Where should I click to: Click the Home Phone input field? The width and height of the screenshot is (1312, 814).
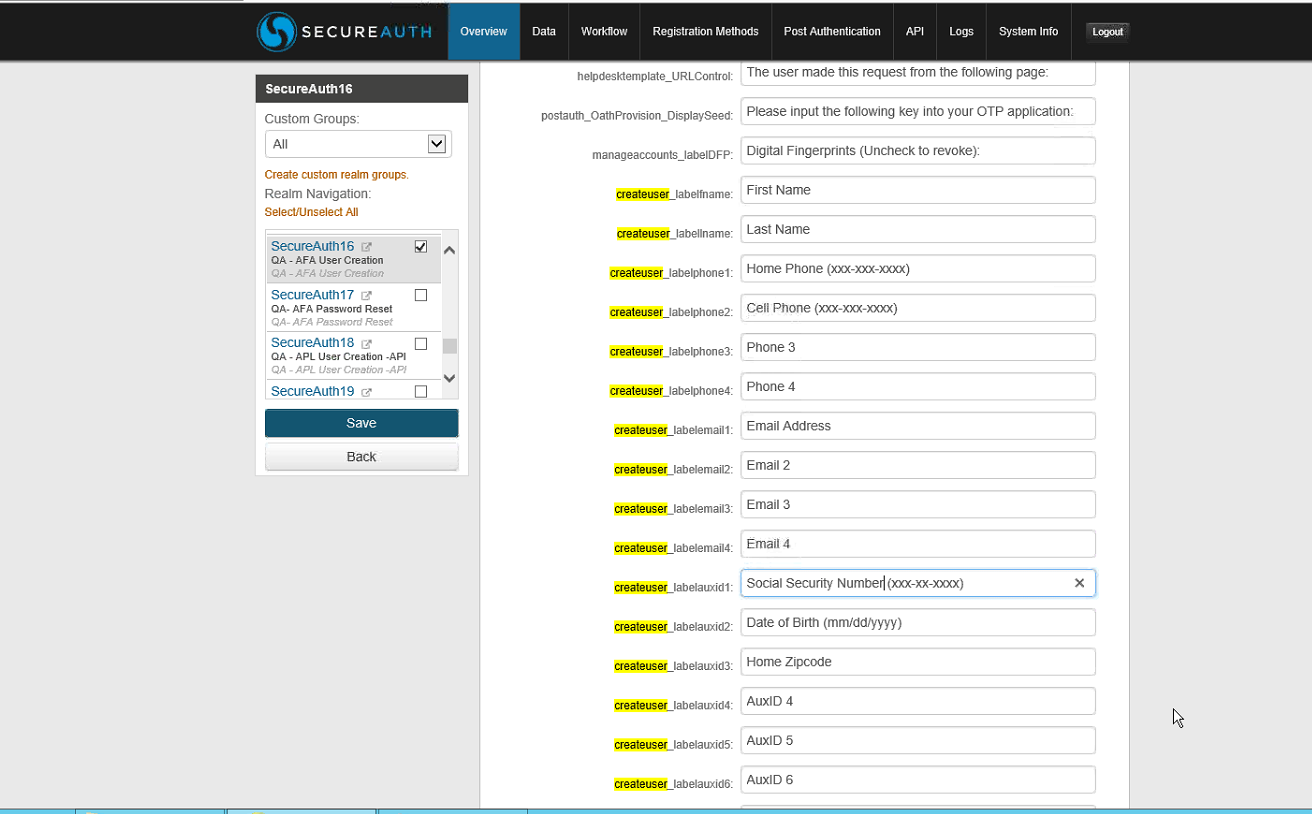(x=918, y=269)
